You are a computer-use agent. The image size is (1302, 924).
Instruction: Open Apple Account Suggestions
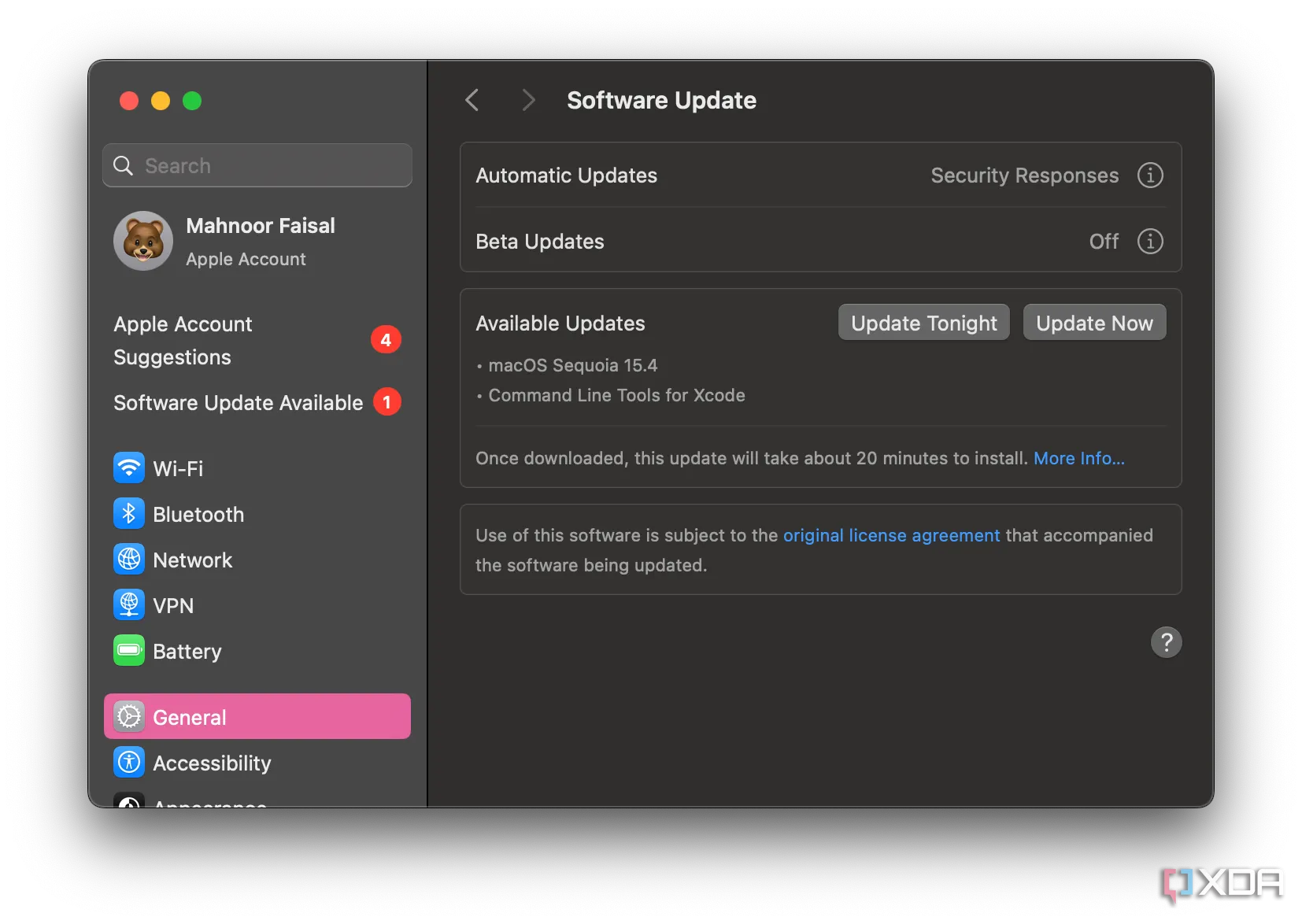pos(257,340)
